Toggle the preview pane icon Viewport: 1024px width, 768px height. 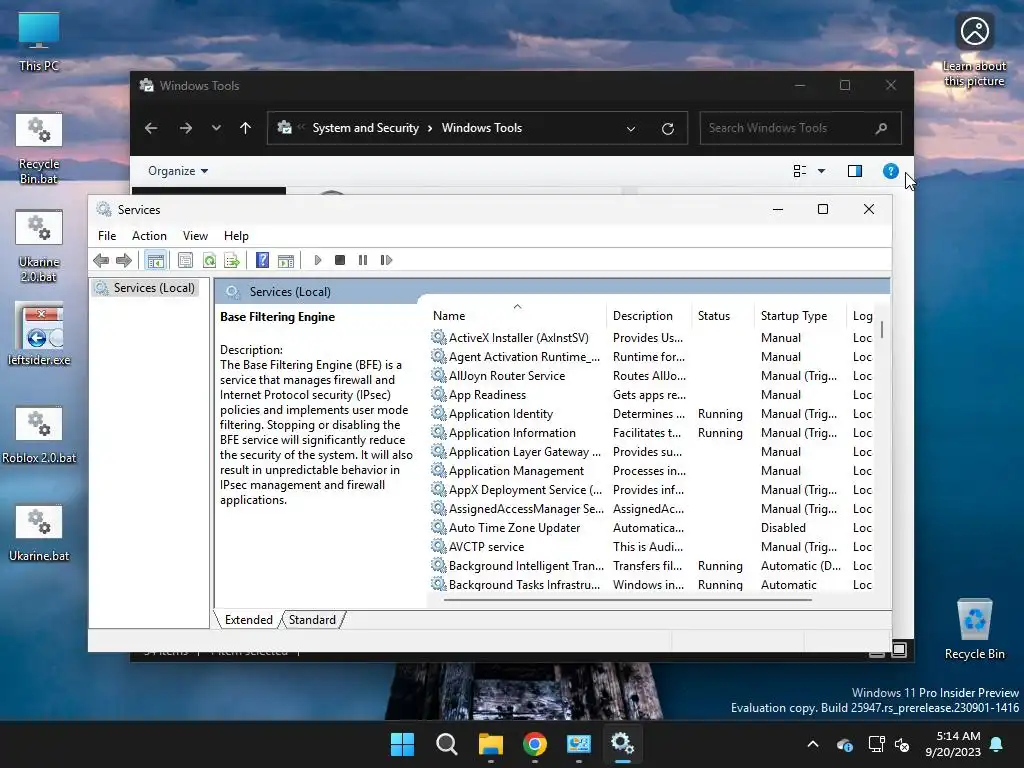click(854, 171)
